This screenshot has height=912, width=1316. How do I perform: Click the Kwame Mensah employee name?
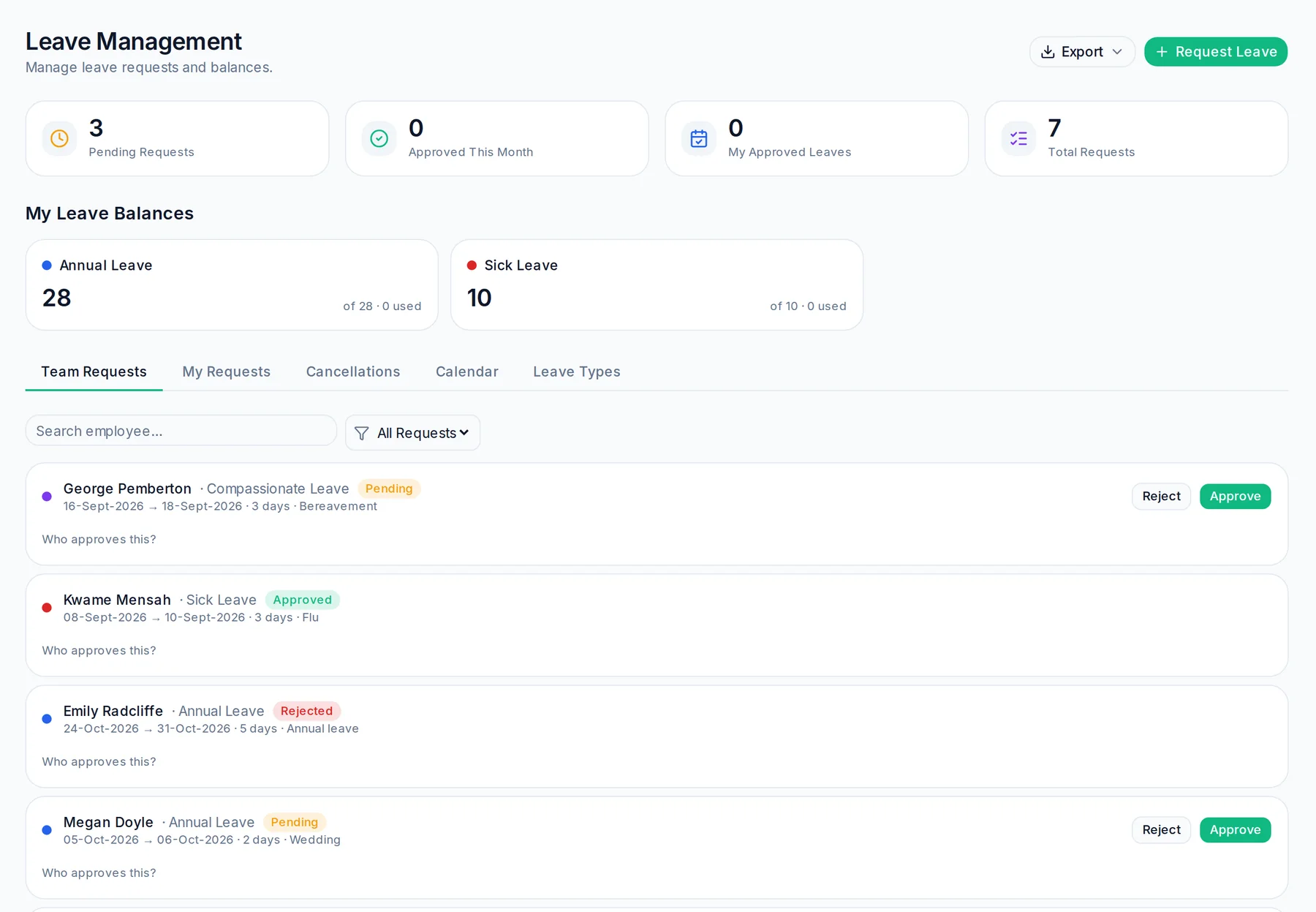tap(117, 600)
